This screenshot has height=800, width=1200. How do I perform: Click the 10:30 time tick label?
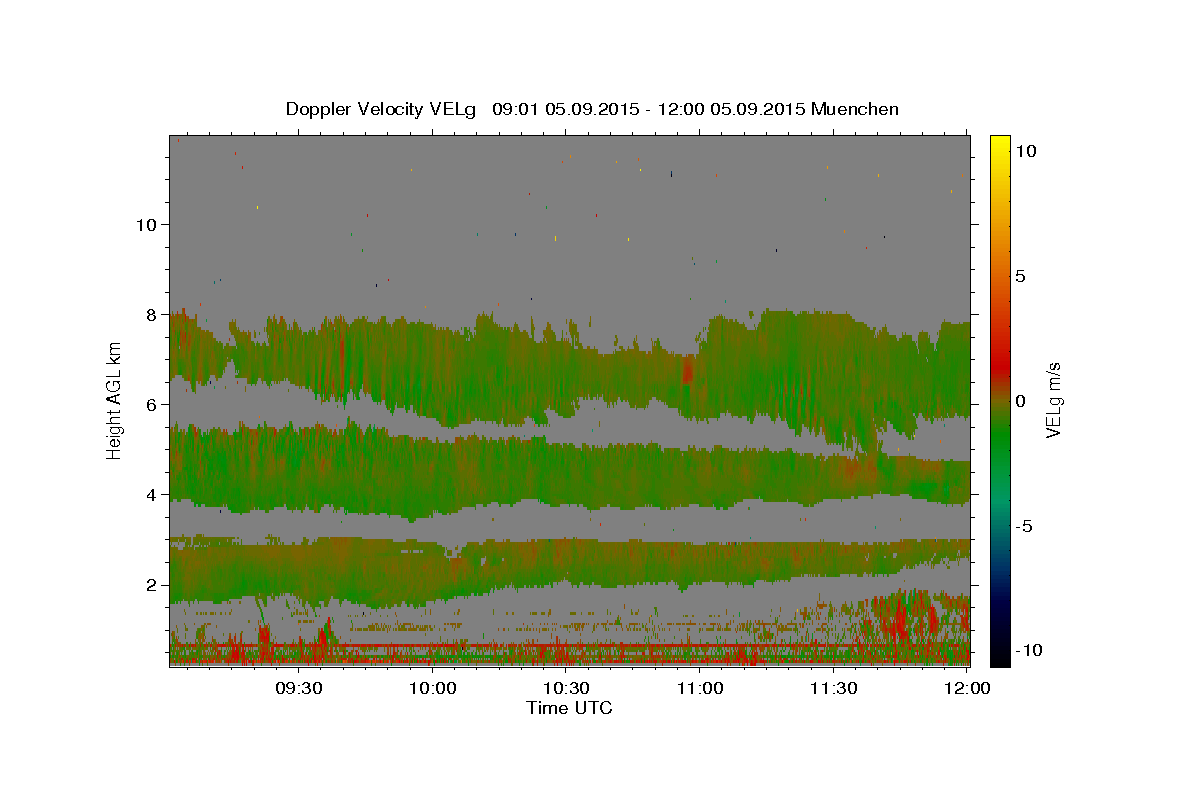pos(566,688)
